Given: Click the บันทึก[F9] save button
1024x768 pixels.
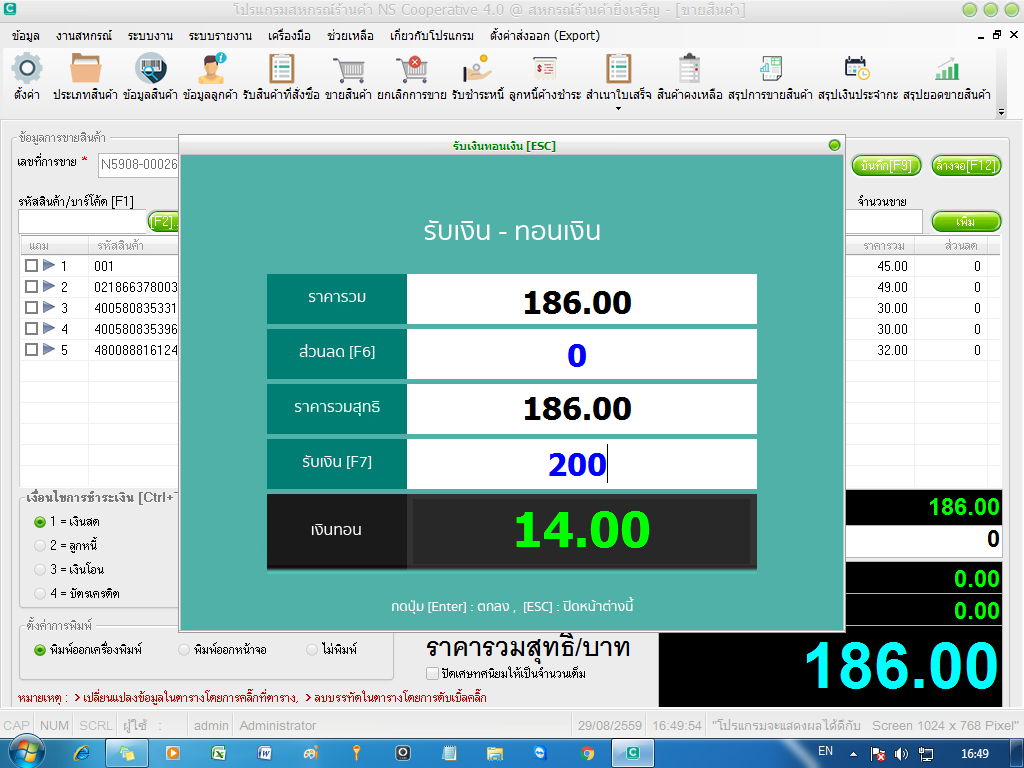Looking at the screenshot, I should click(x=886, y=165).
